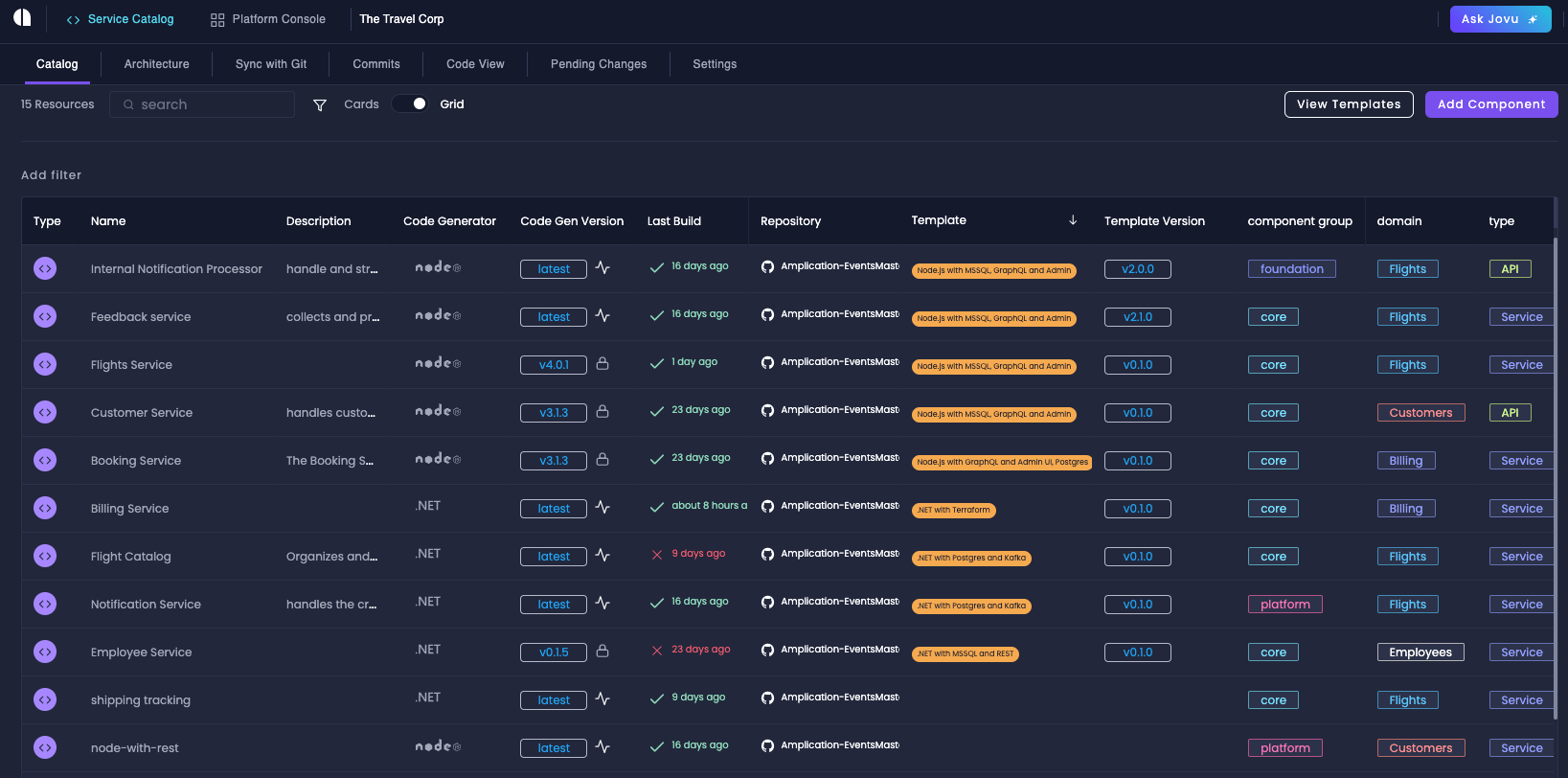Click the lock icon in Flights Service row
Screen dimensions: 1568x778
pos(602,364)
